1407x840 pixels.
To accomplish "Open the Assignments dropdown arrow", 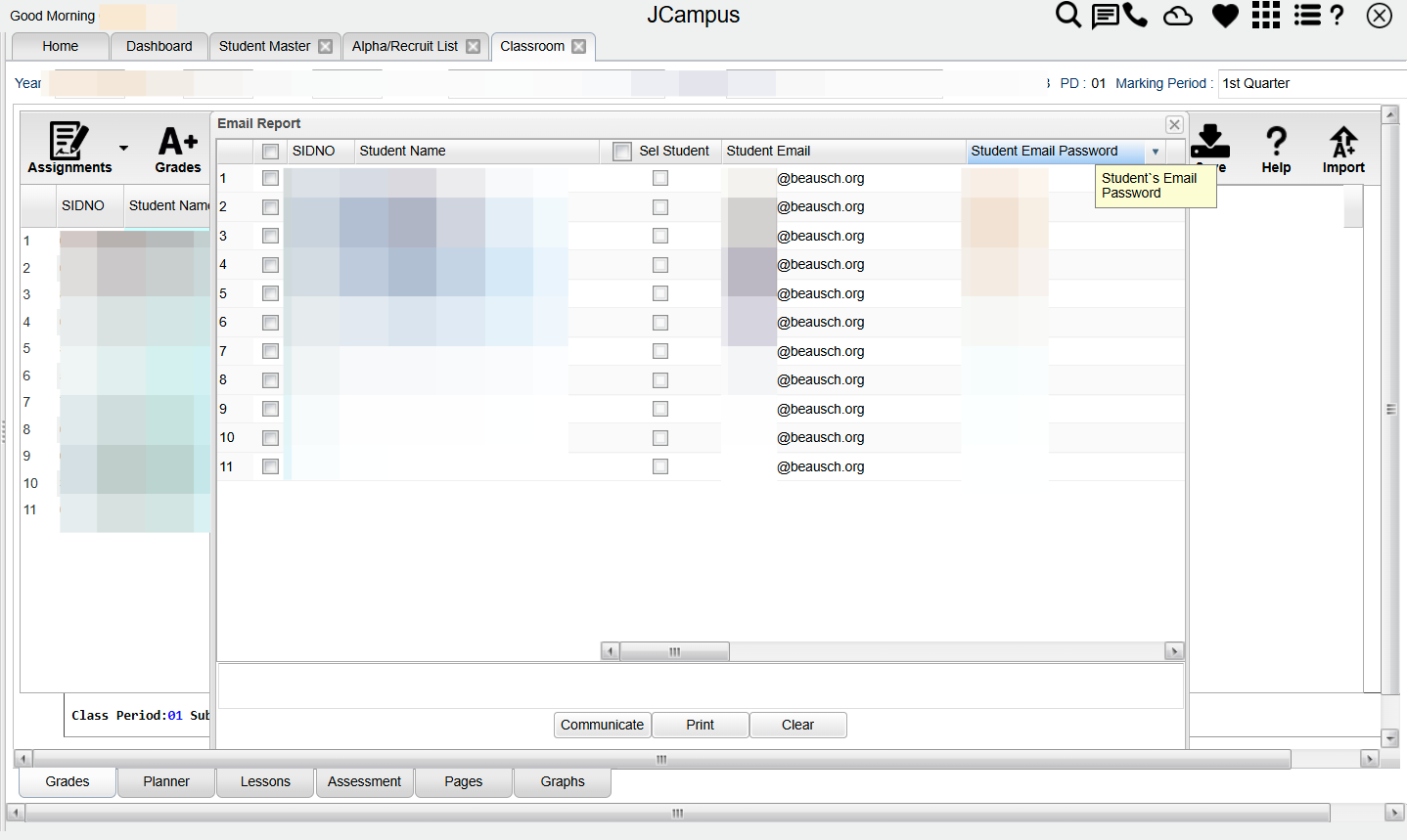I will click(x=124, y=149).
